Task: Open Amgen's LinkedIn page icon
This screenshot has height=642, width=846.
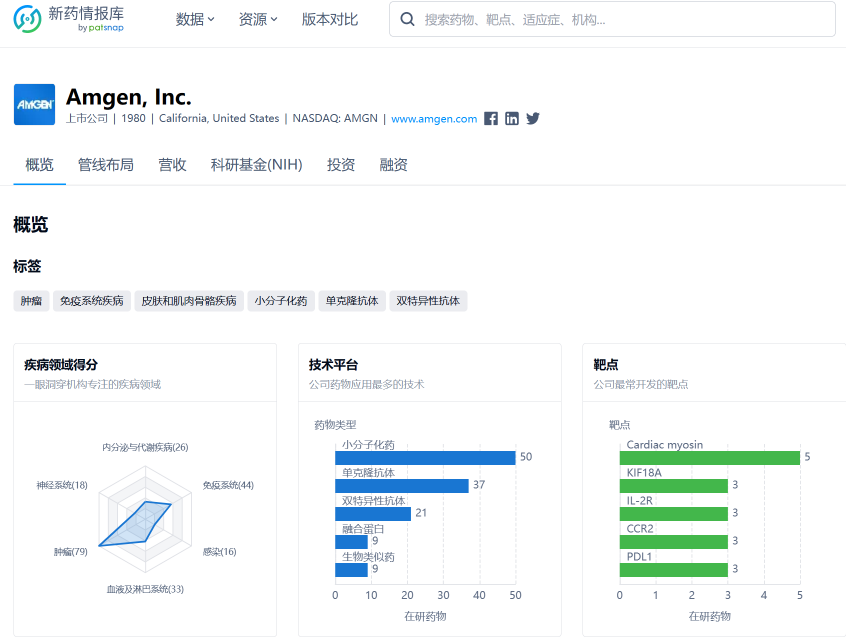Action: [512, 118]
